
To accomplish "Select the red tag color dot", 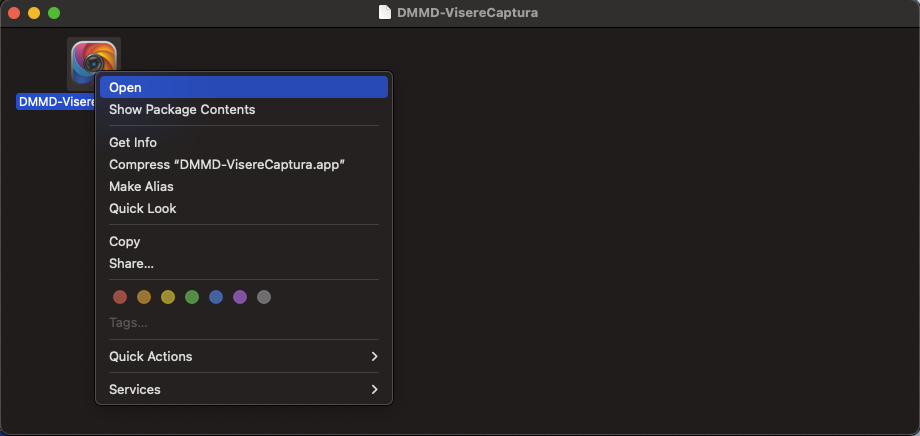I will (x=120, y=297).
